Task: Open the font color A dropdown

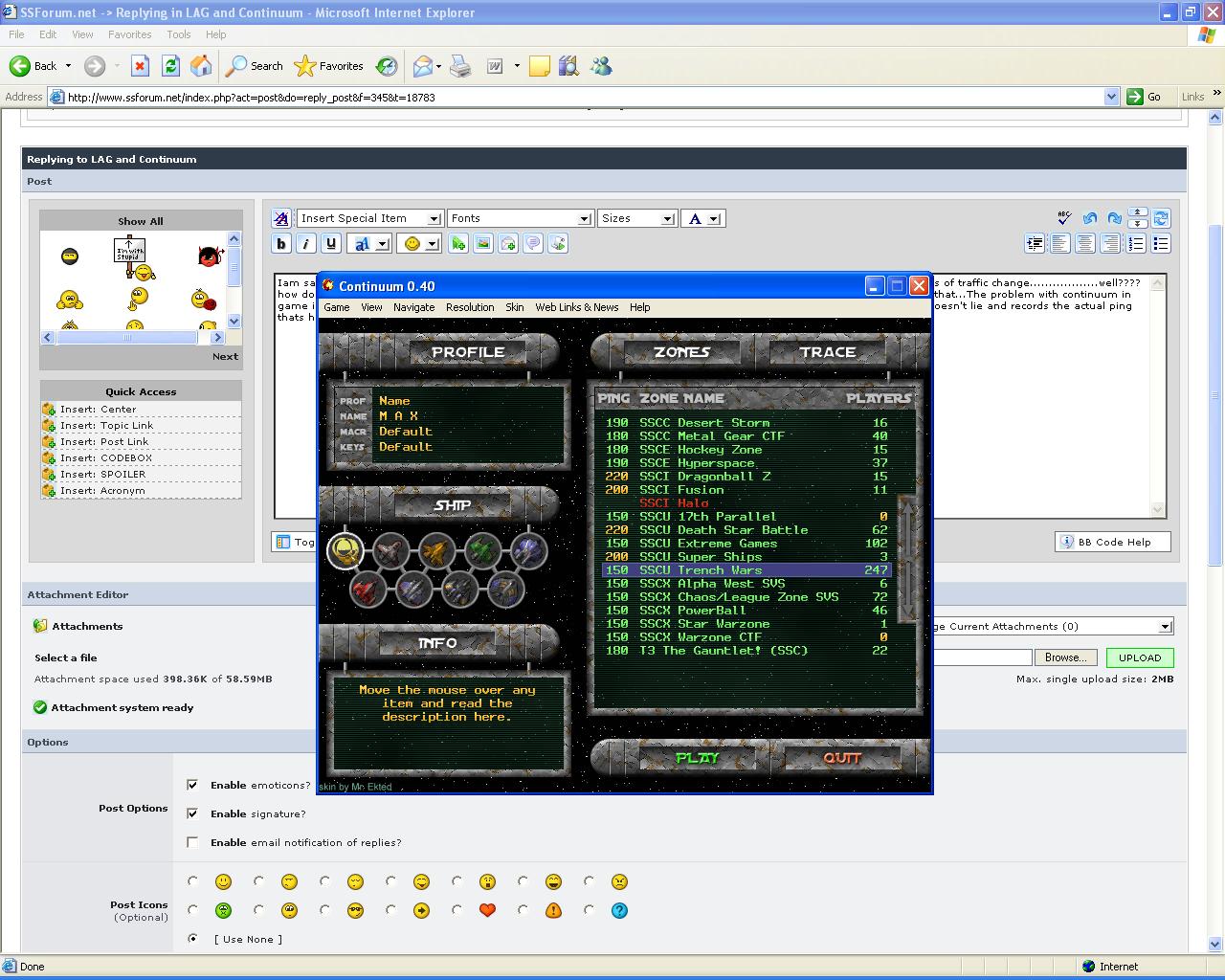Action: [702, 218]
